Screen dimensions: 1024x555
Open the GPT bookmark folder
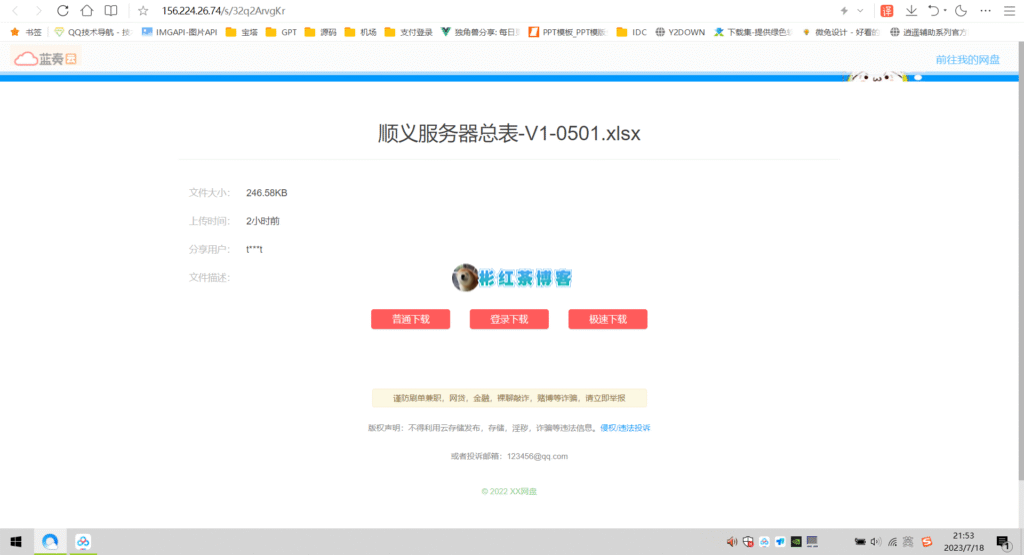(x=281, y=32)
